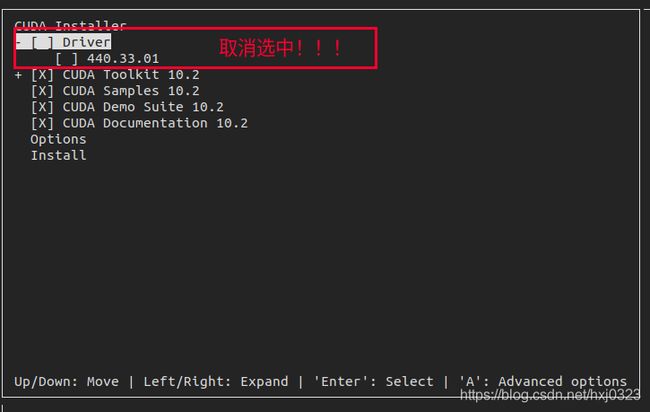Screen dimensions: 650x412
Task: Select the CUDA Toolkit 10.2 label
Action: 131,75
